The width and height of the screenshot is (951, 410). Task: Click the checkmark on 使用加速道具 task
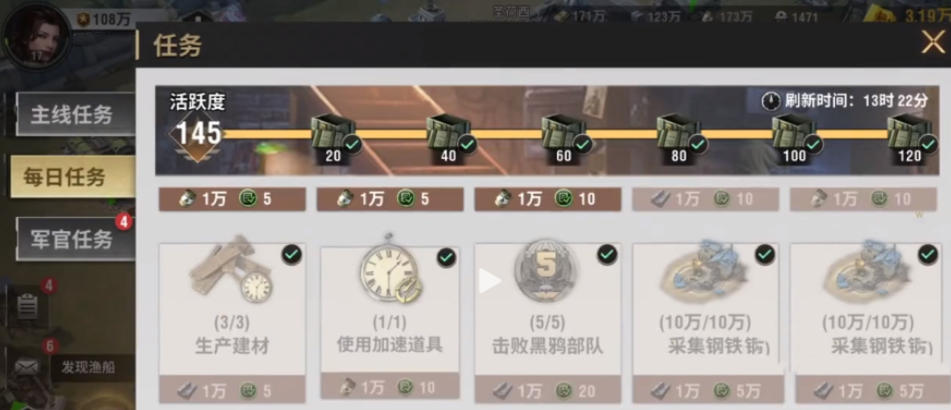pyautogui.click(x=447, y=257)
